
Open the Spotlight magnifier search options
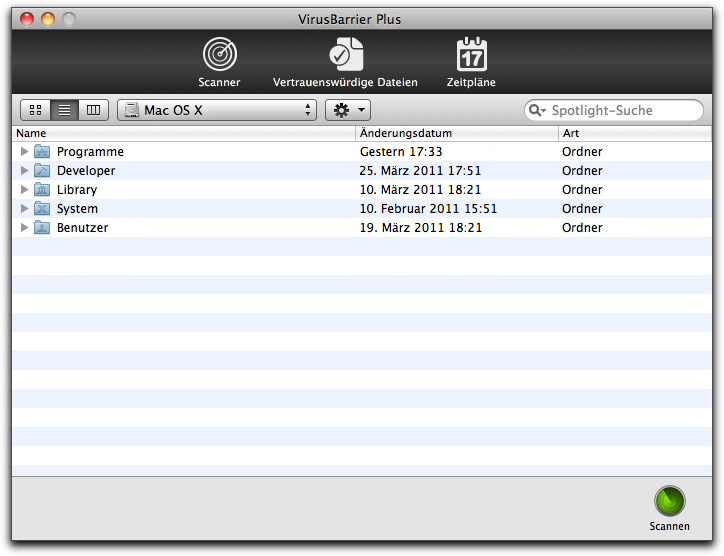tap(537, 110)
